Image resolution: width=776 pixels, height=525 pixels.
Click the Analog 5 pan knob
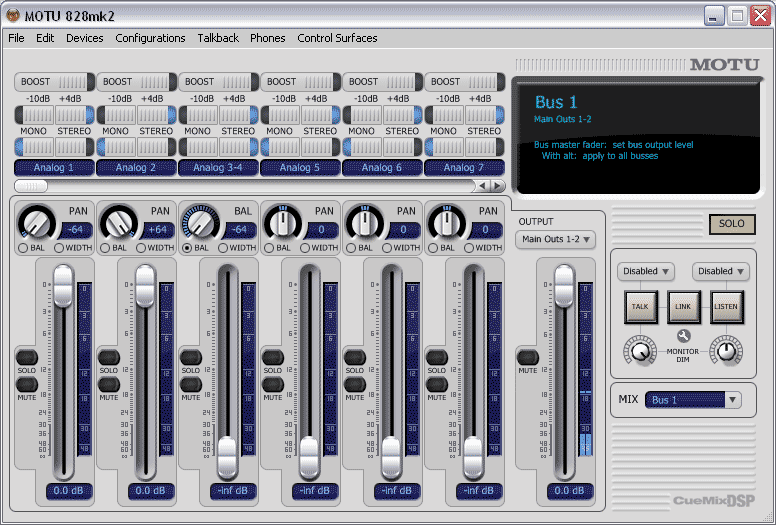tap(283, 223)
